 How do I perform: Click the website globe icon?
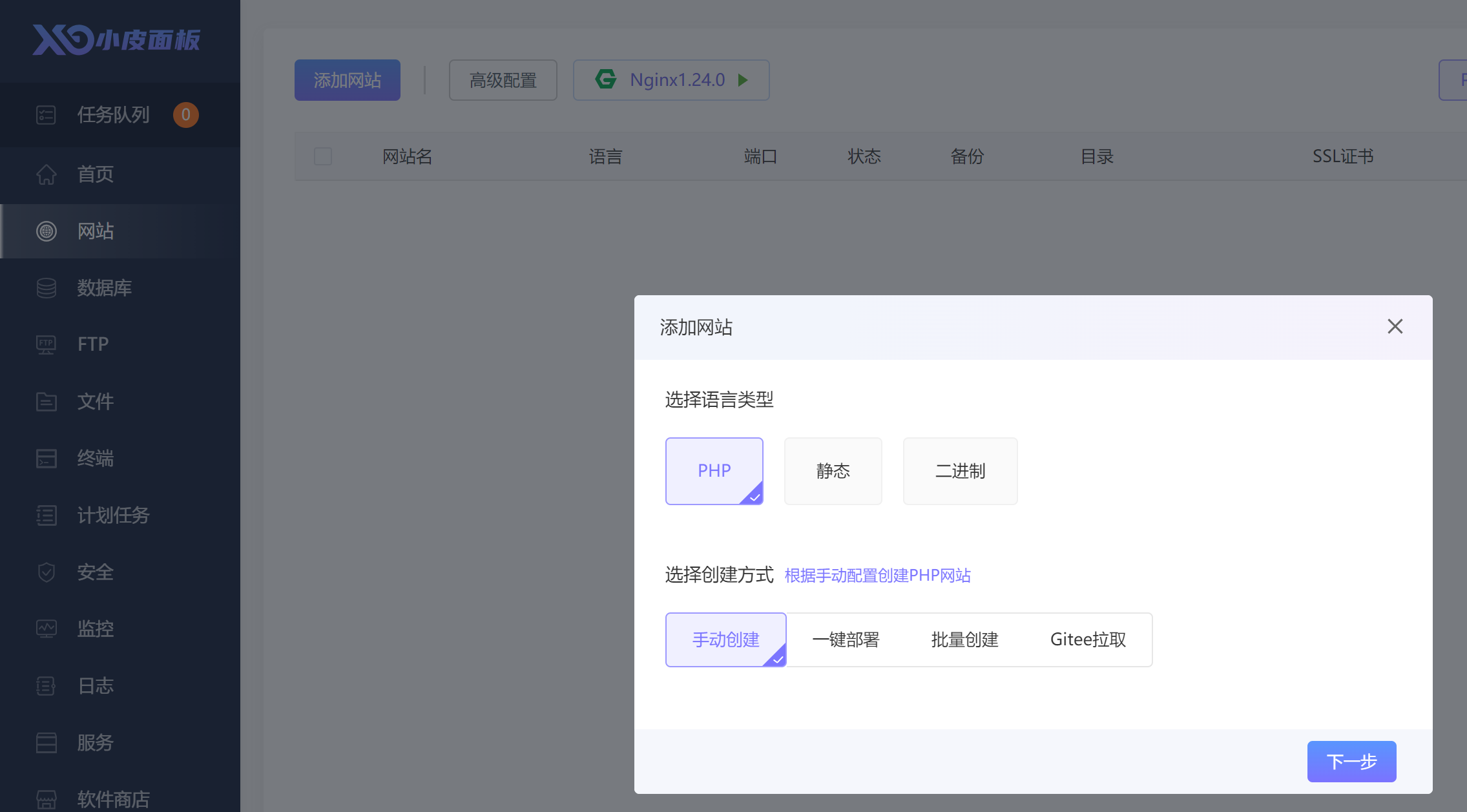tap(46, 231)
